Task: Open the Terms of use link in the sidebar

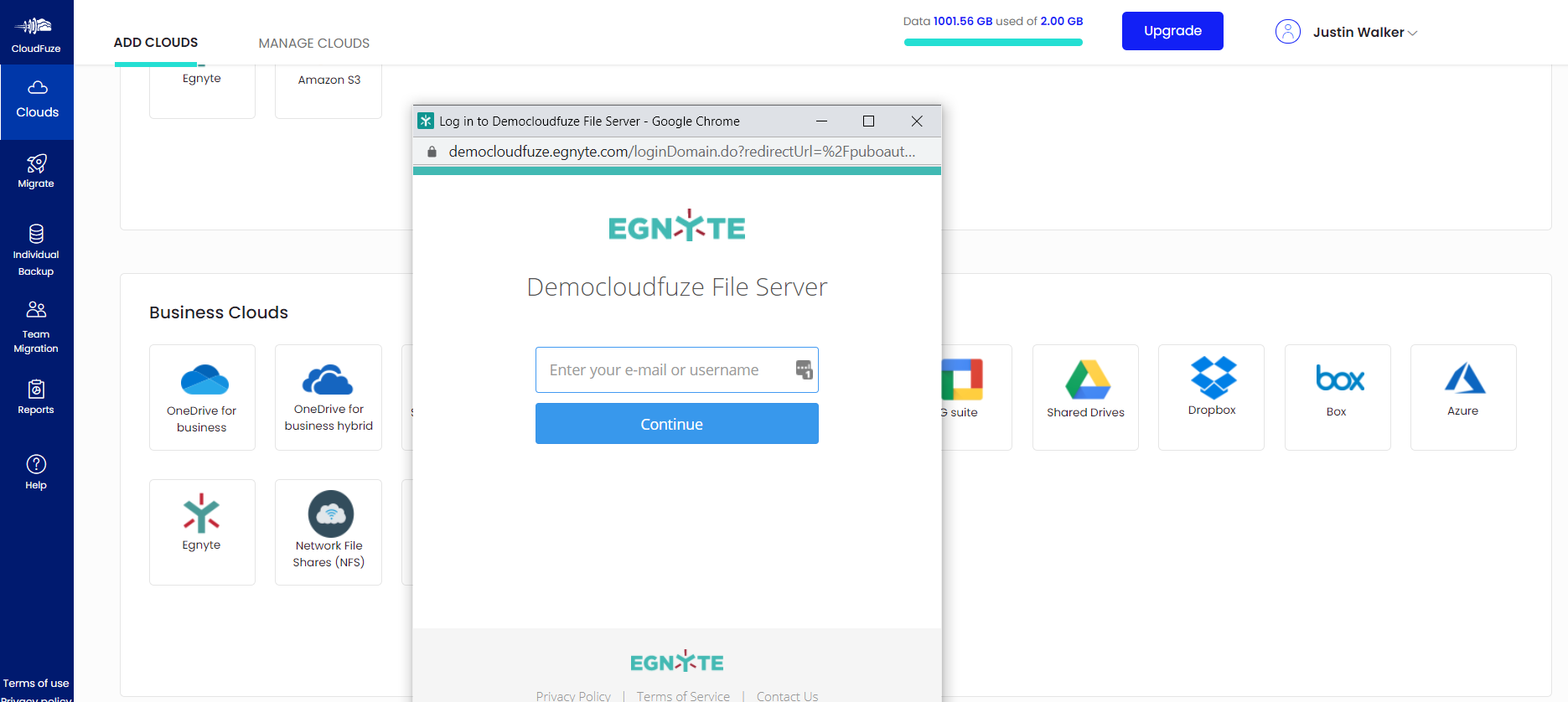Action: point(36,684)
